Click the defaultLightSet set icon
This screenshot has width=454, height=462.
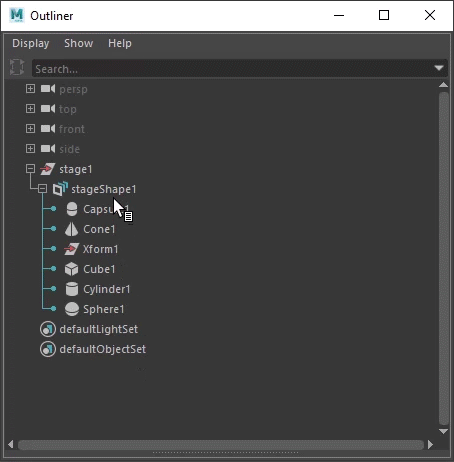point(48,329)
